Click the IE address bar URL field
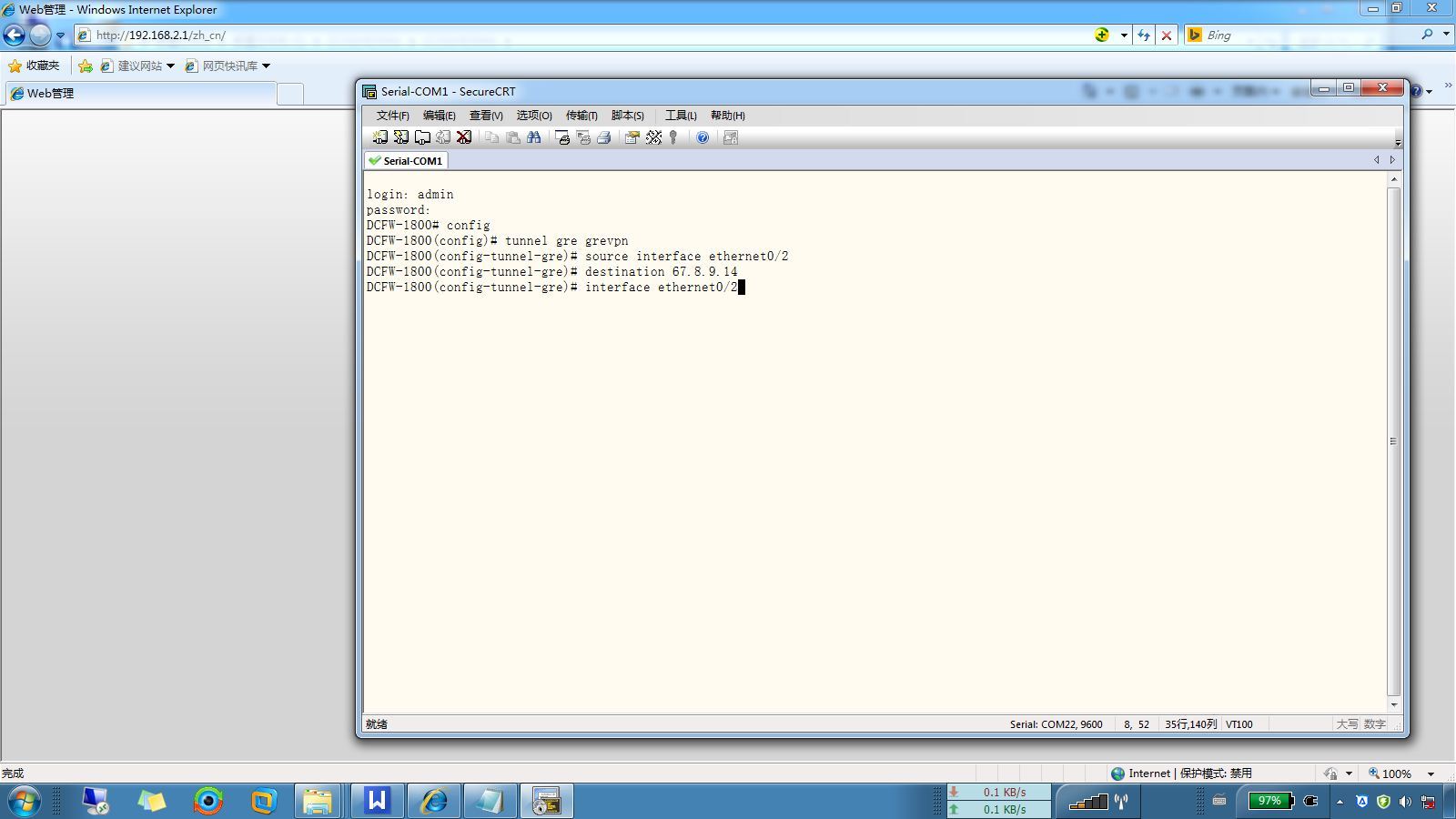Viewport: 1456px width, 819px height. 582,35
